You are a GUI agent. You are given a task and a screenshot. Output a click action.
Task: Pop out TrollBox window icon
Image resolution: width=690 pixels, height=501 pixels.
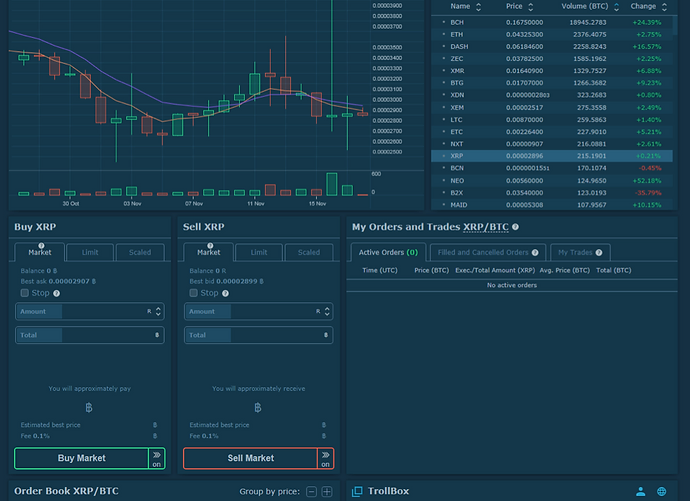point(357,491)
